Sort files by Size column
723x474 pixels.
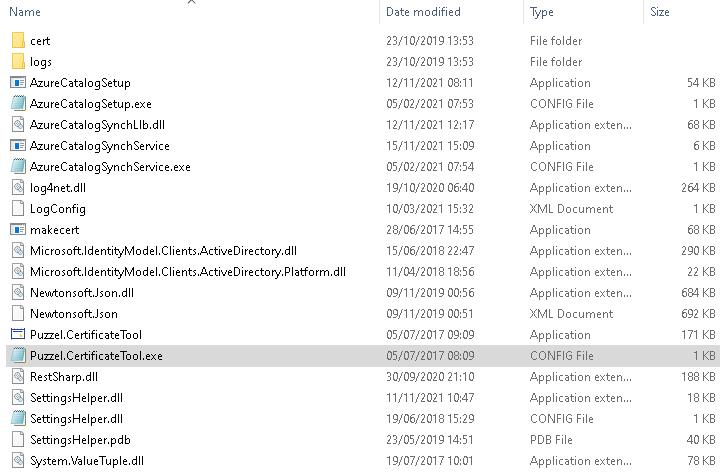[660, 12]
